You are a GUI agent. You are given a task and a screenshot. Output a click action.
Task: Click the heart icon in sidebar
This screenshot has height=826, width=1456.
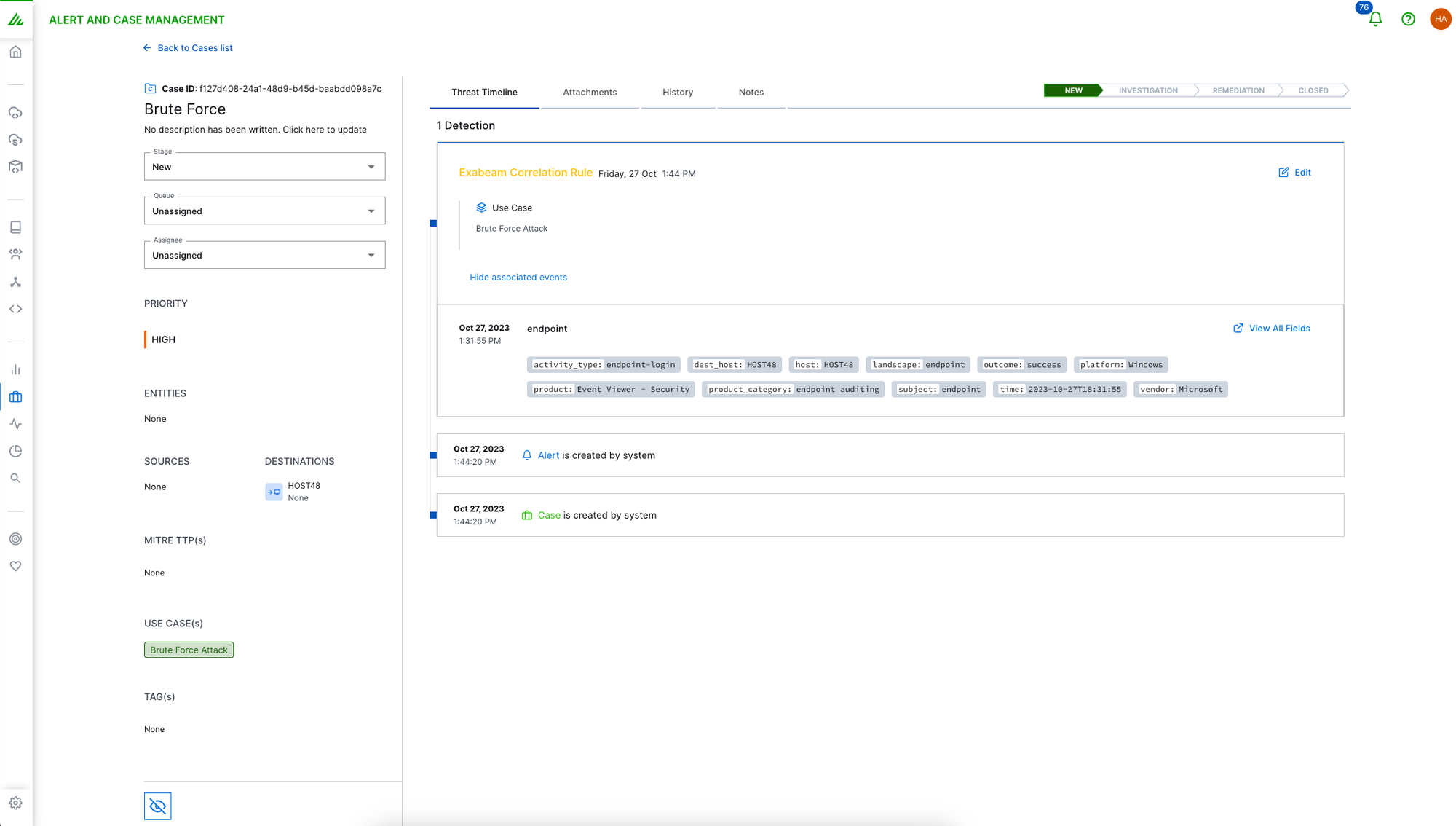tap(16, 566)
